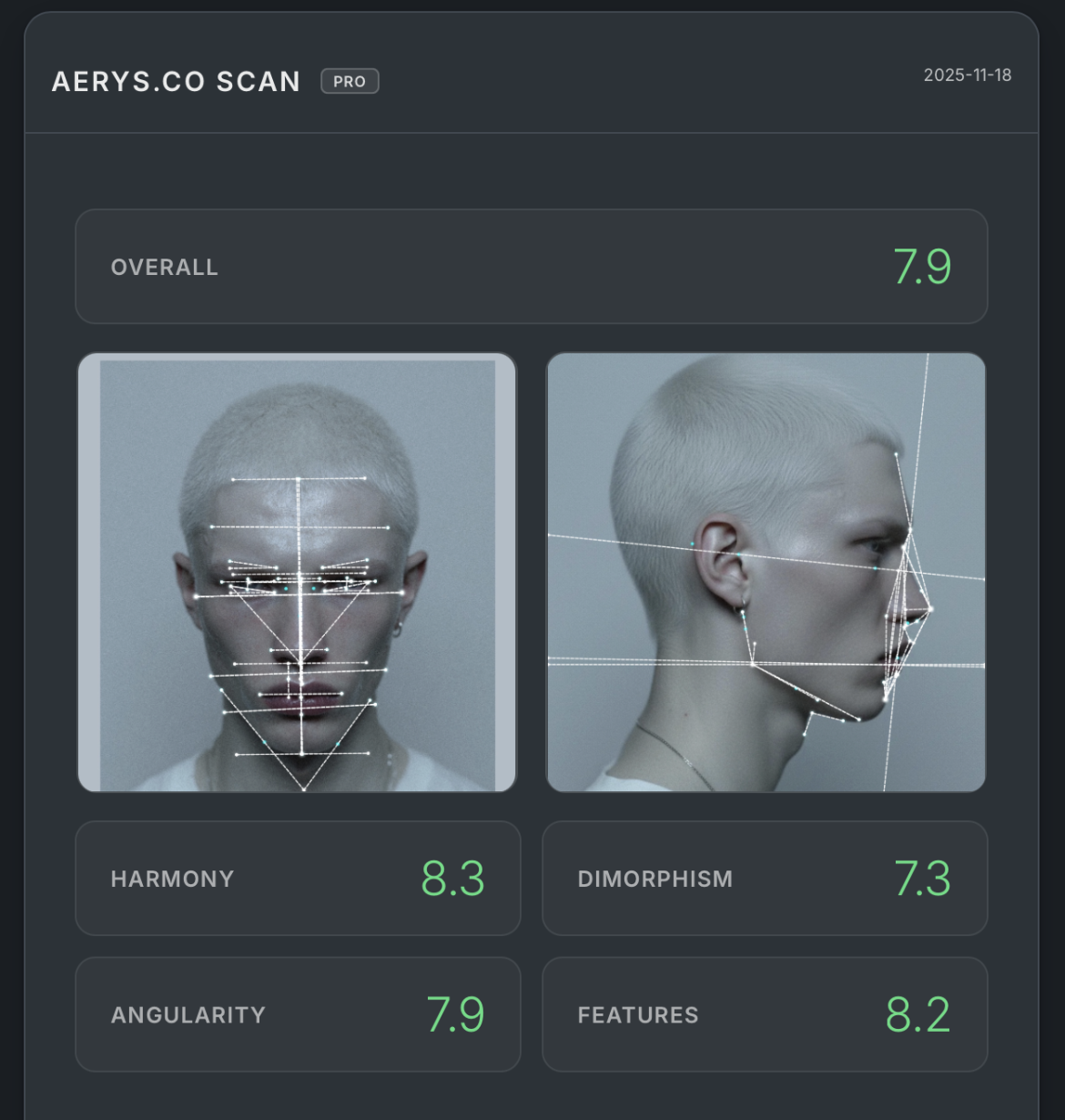Open the side profile scan photo
The height and width of the screenshot is (1120, 1065).
click(766, 572)
